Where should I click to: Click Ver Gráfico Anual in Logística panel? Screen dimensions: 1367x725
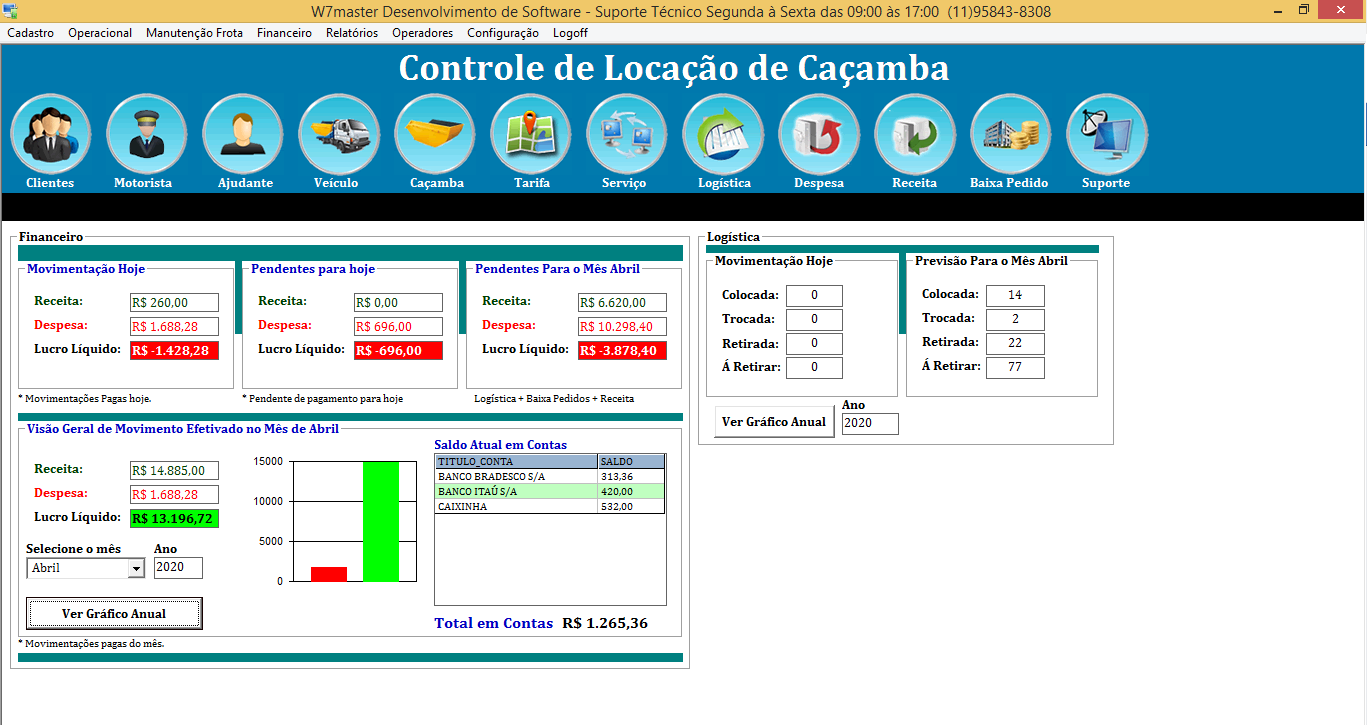774,422
